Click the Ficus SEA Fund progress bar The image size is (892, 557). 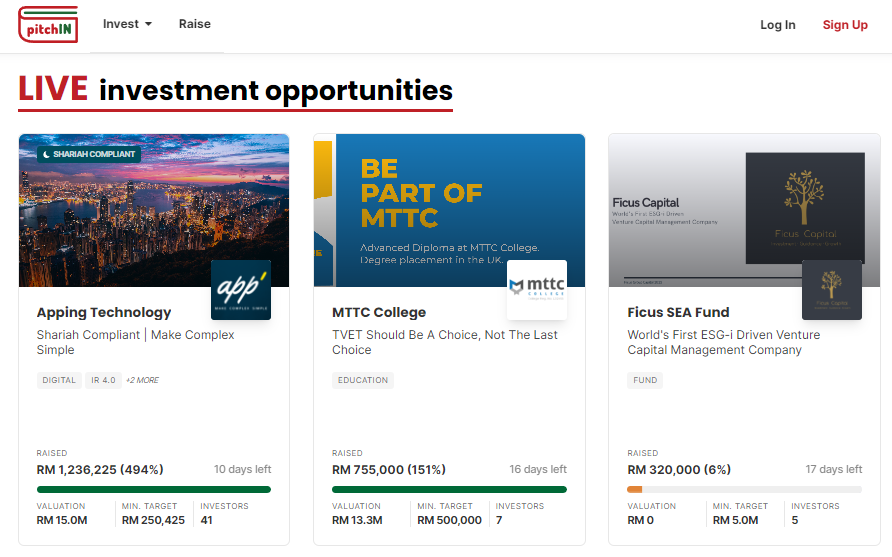pyautogui.click(x=744, y=489)
